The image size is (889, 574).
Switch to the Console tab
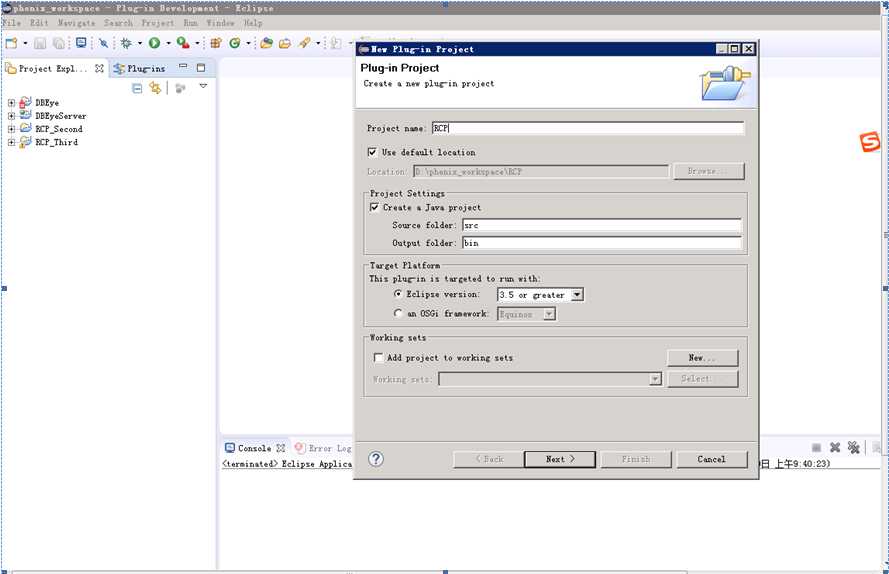coord(254,448)
